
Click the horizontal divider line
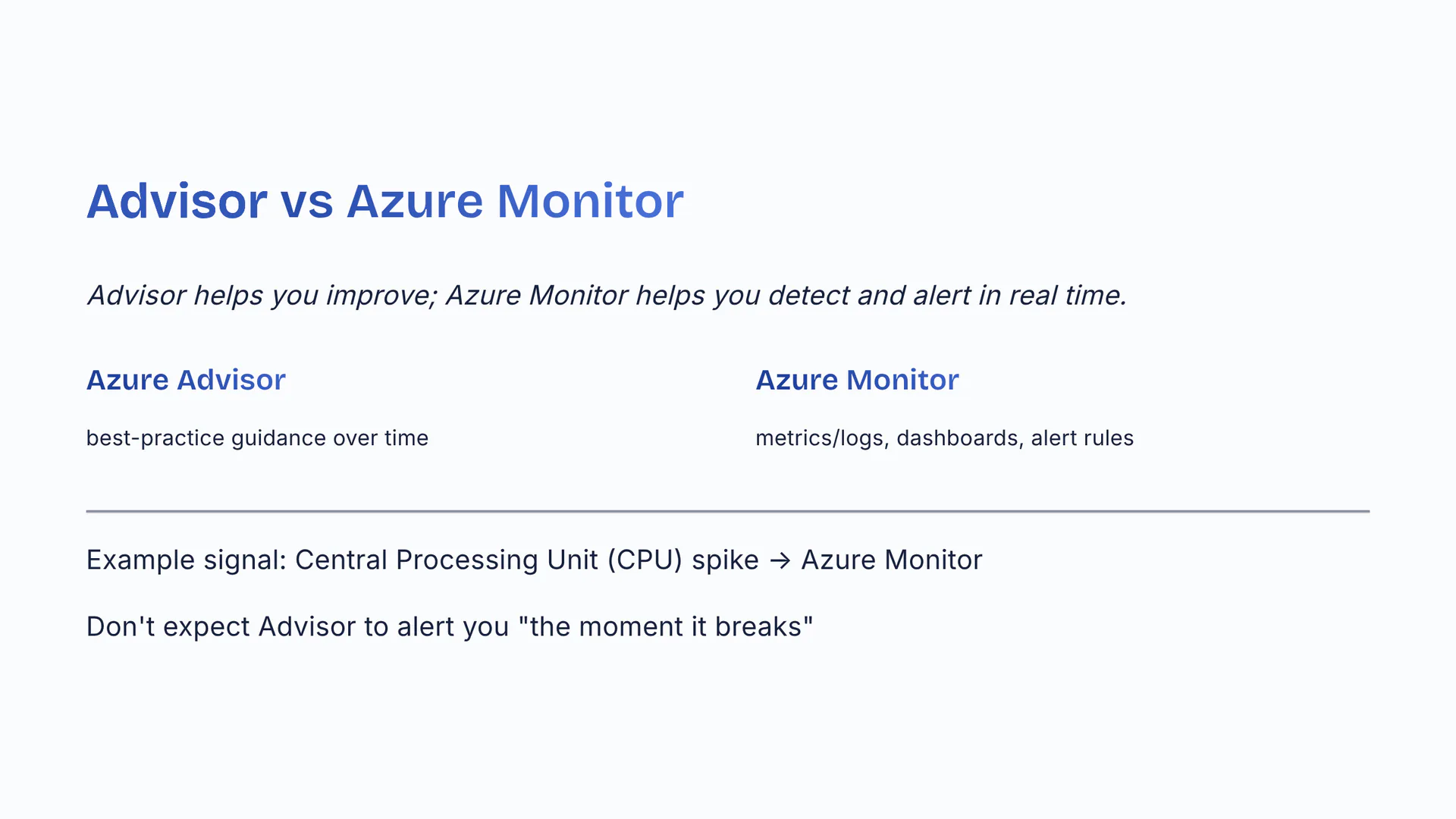(x=728, y=512)
